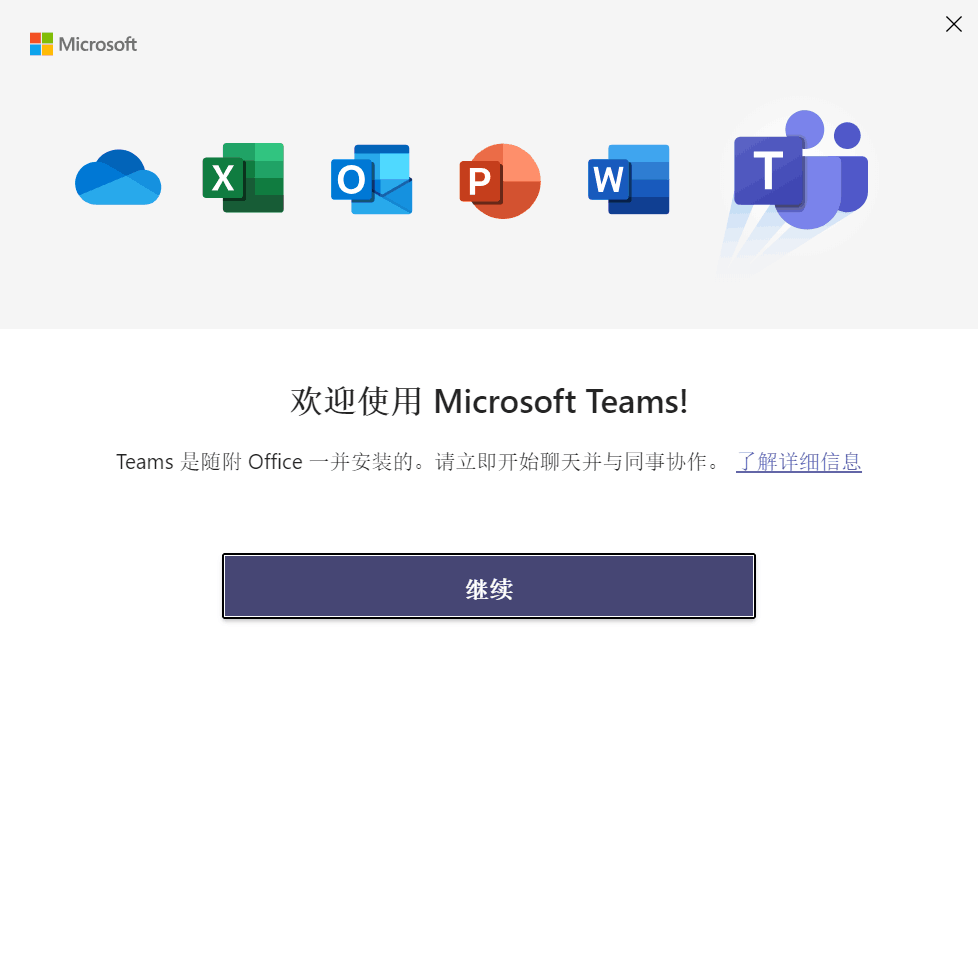Click the white P letter on PowerPoint icon
This screenshot has height=953, width=978.
479,181
